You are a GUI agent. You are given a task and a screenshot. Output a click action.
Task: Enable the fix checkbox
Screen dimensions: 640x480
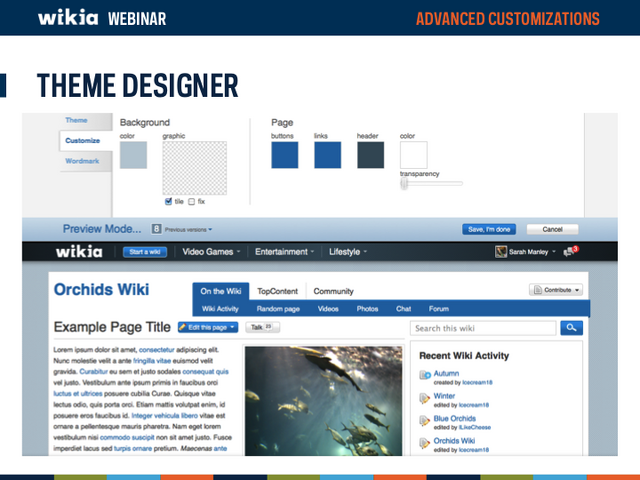coord(191,202)
